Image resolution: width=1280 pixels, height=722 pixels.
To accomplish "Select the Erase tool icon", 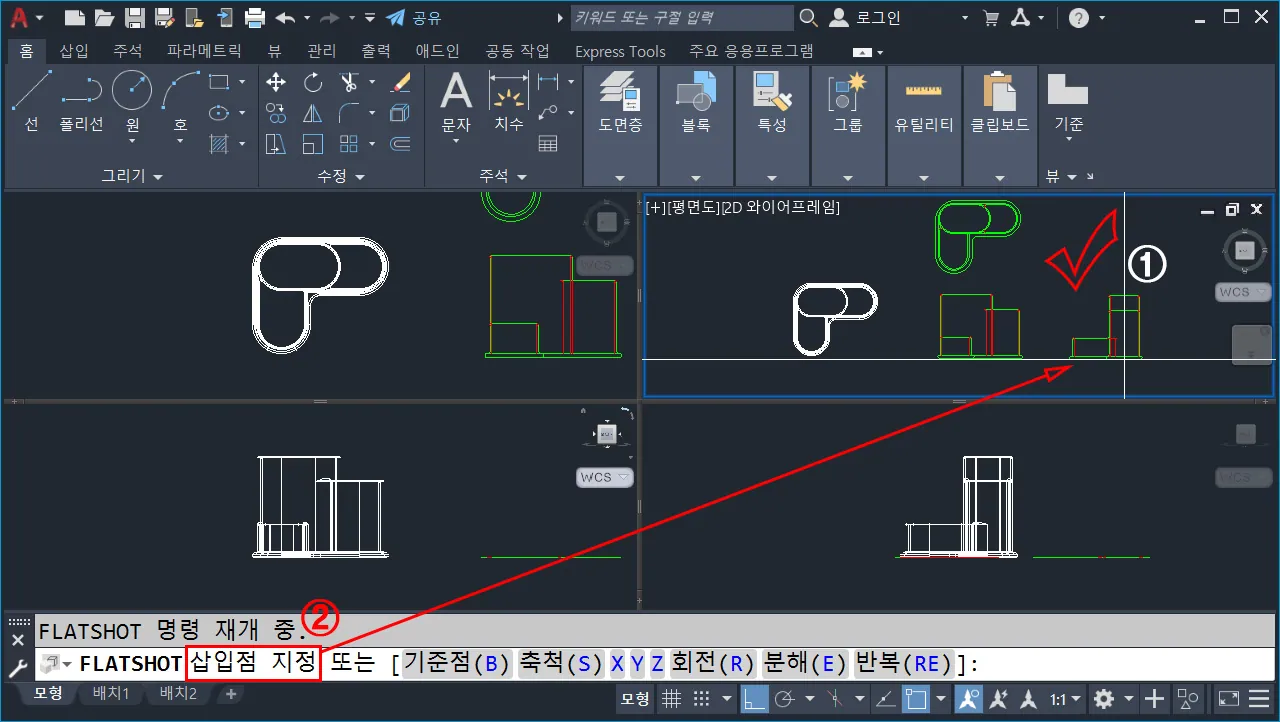I will [401, 82].
